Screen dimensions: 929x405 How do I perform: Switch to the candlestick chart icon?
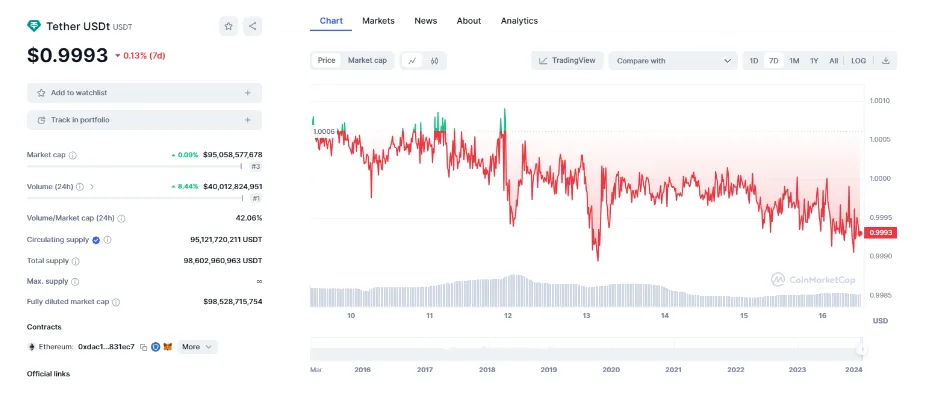click(435, 61)
